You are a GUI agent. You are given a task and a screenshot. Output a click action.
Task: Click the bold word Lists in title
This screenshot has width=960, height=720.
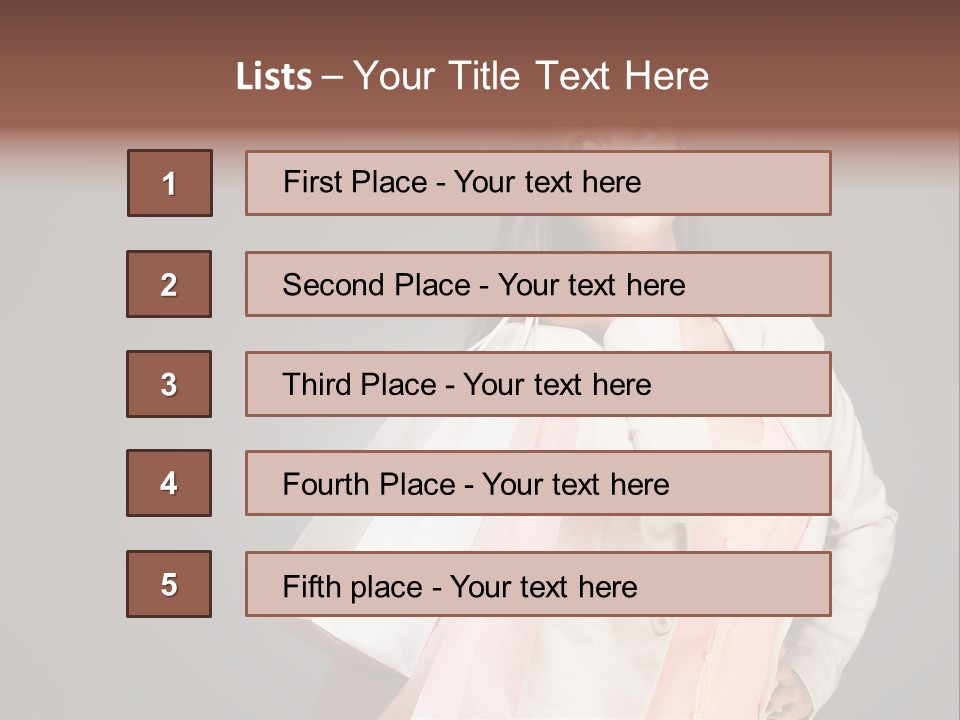274,77
